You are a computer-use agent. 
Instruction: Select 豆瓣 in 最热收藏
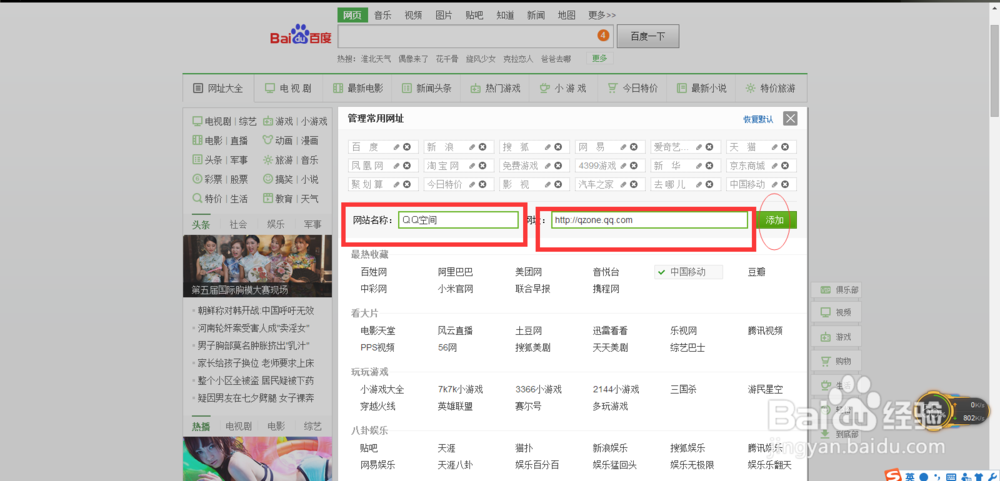[x=756, y=272]
